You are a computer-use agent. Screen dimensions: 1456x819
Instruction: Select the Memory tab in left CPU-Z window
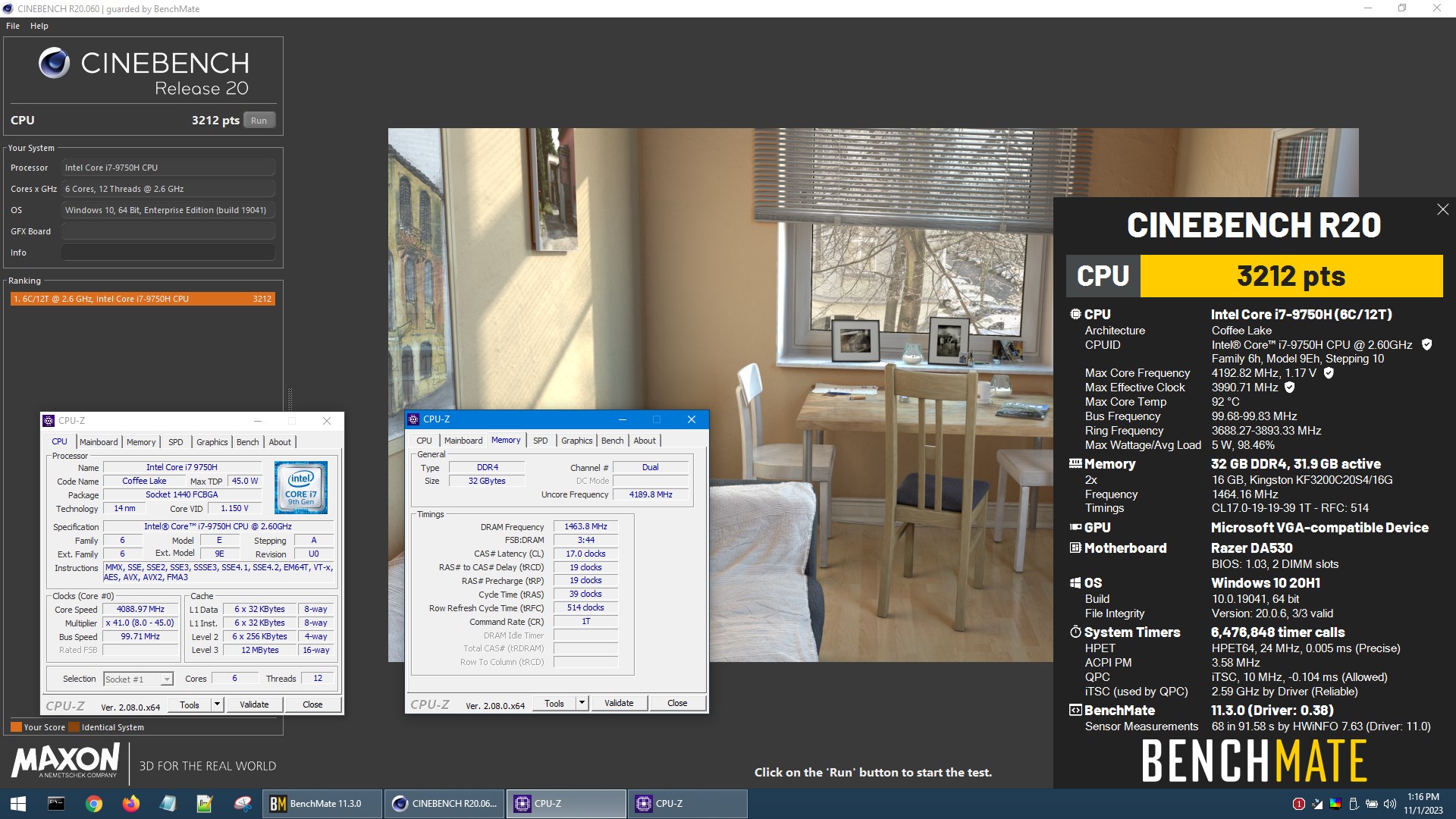click(x=141, y=442)
